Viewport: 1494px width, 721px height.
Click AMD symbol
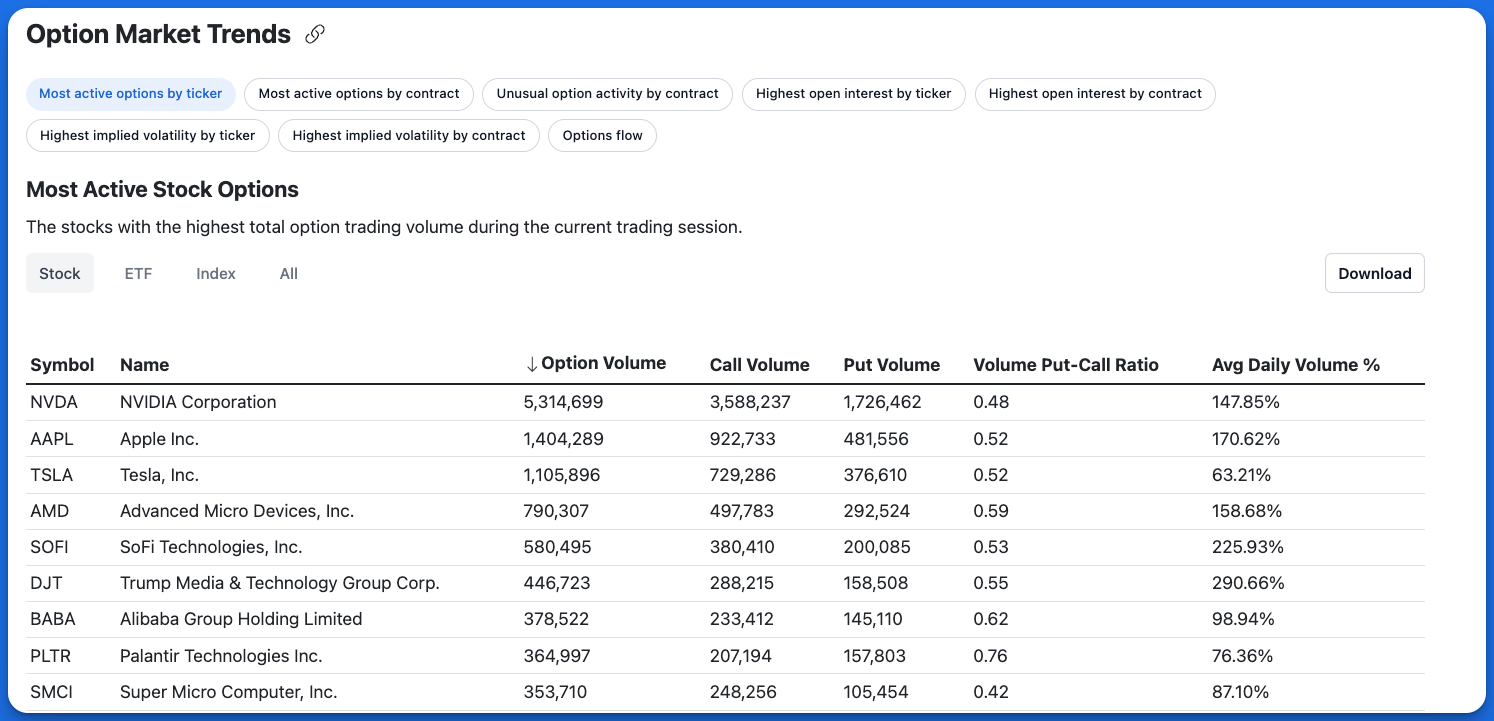pos(50,511)
